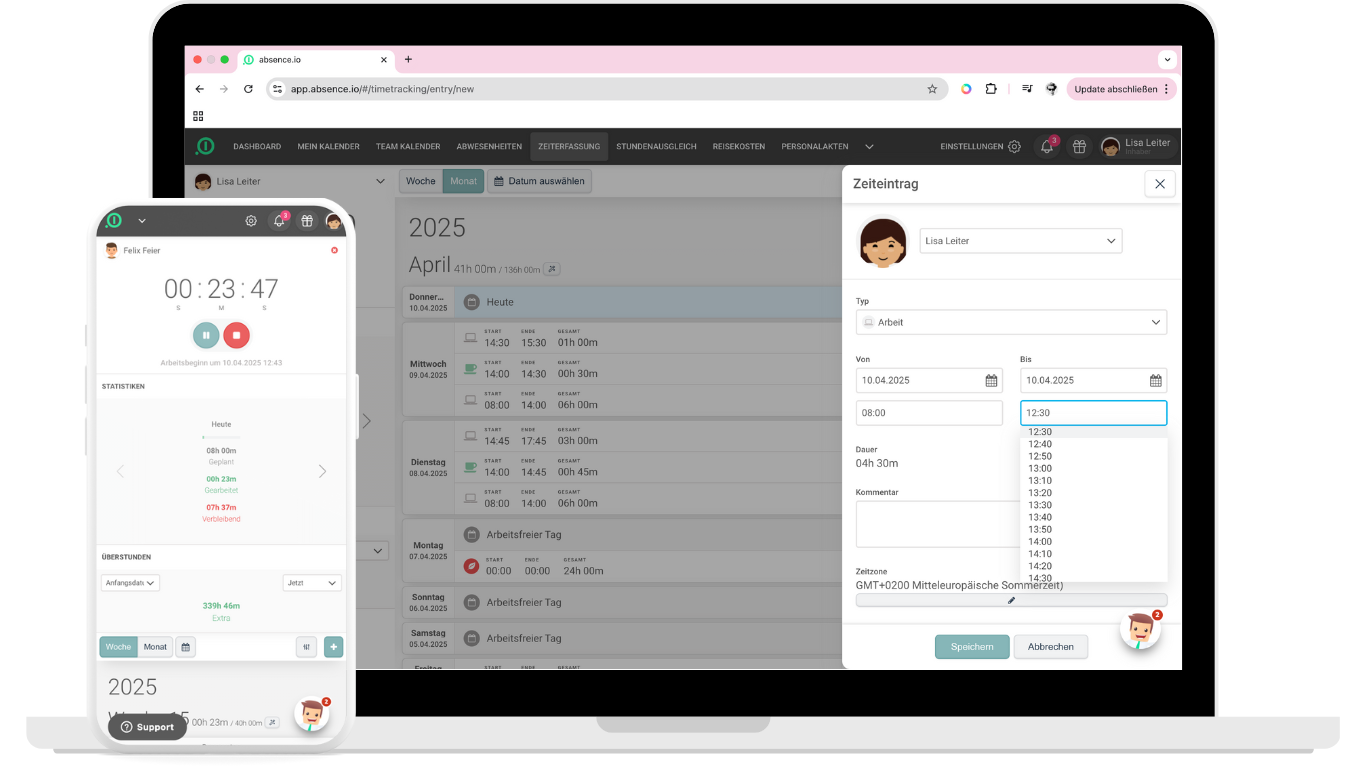
Task: Open the Abwesenheiten menu item
Action: 489,146
